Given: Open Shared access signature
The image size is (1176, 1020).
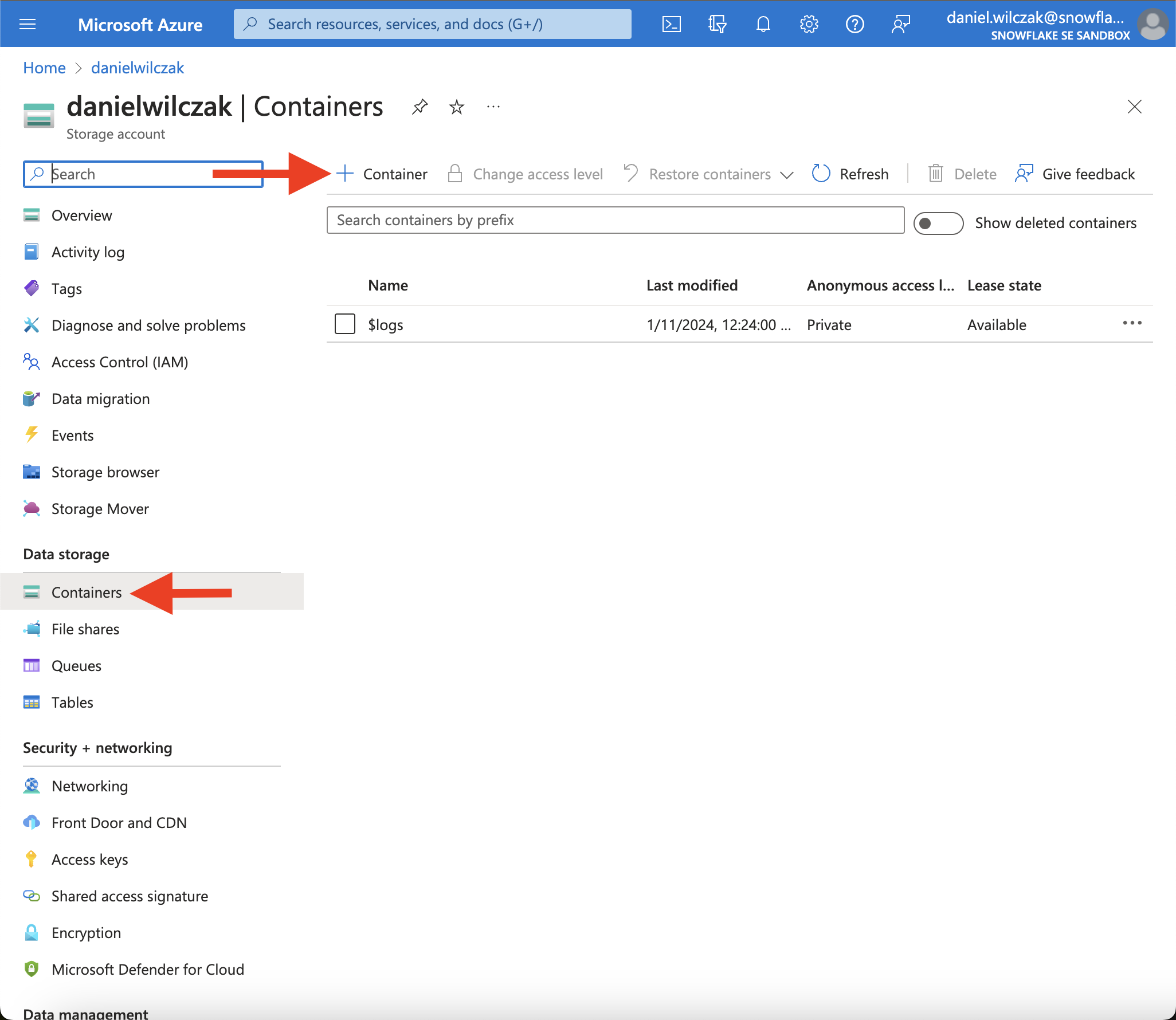Looking at the screenshot, I should pos(130,896).
